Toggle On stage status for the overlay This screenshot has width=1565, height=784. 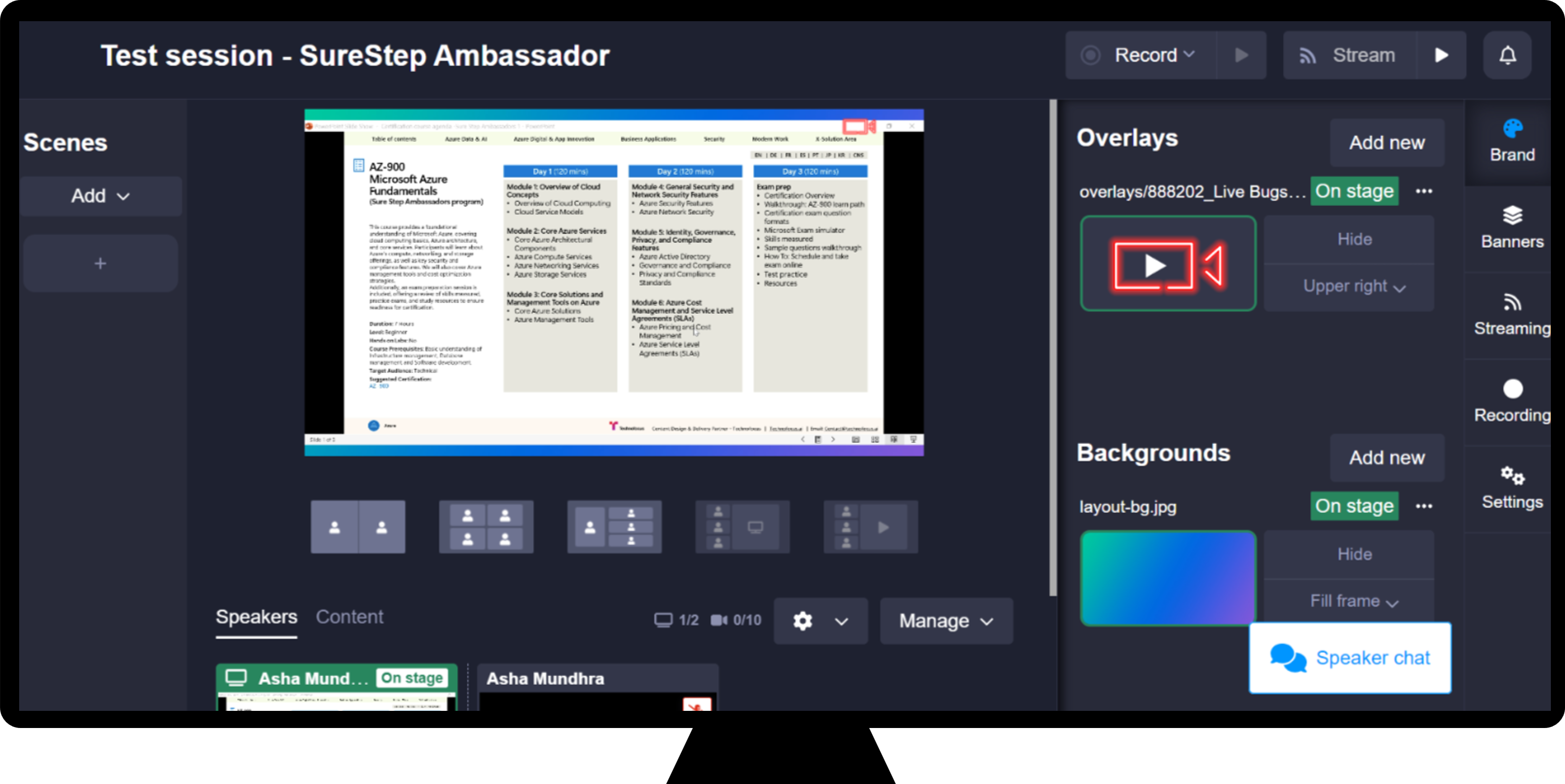point(1354,191)
